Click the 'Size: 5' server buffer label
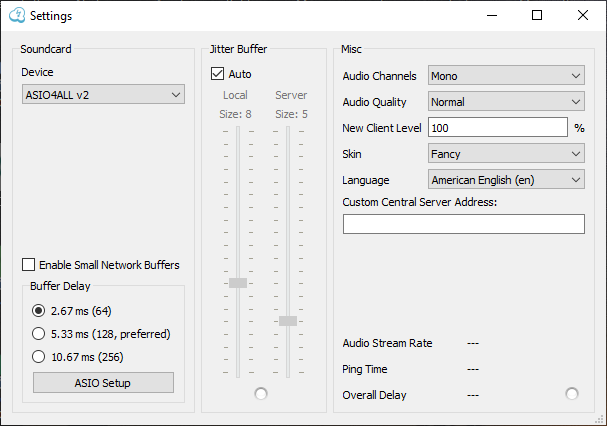 291,114
